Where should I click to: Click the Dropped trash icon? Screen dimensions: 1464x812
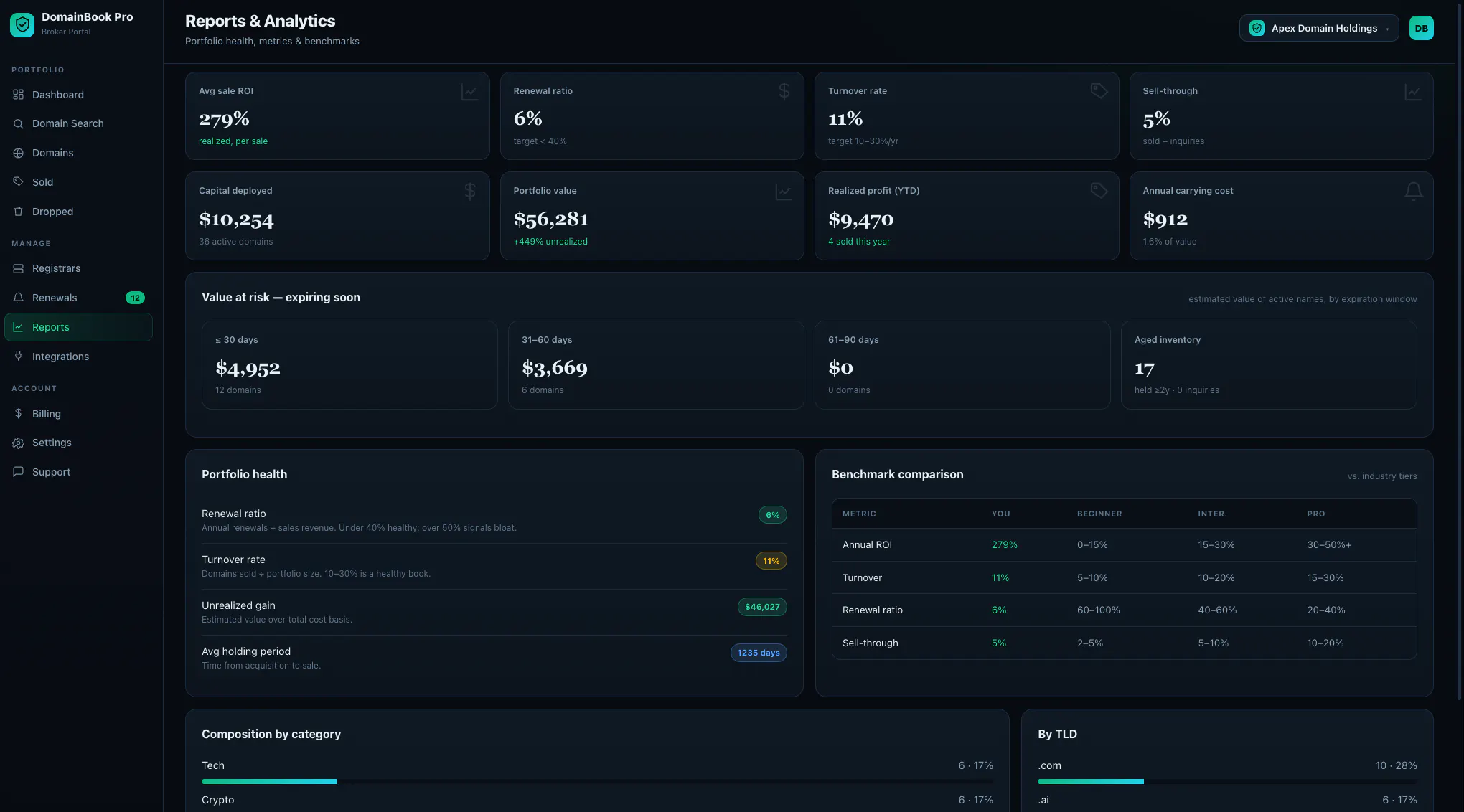click(x=19, y=212)
